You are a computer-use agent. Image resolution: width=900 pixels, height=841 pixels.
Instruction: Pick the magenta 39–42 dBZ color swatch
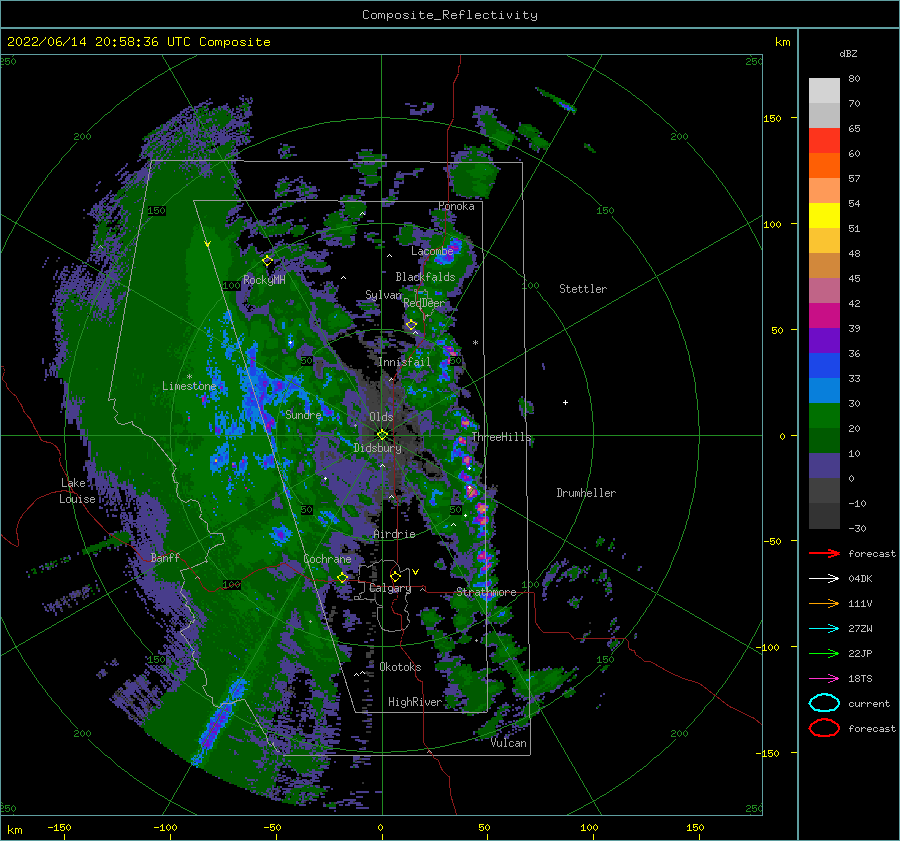click(824, 316)
